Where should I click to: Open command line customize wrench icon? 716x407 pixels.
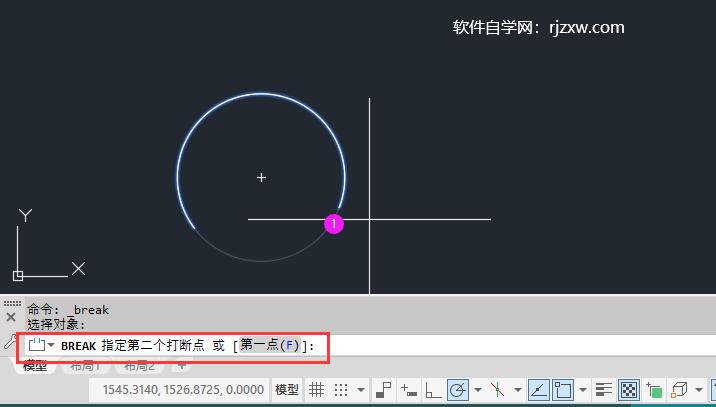[9, 342]
